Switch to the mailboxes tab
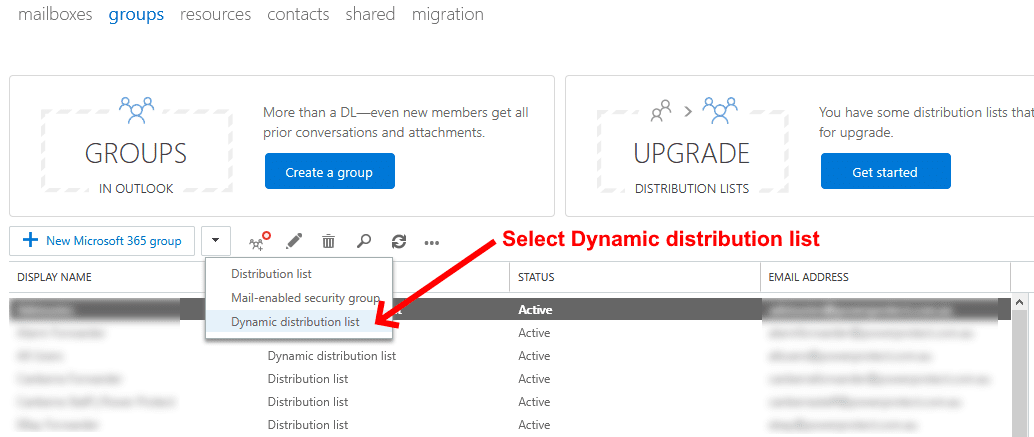This screenshot has width=1034, height=437. [x=55, y=14]
